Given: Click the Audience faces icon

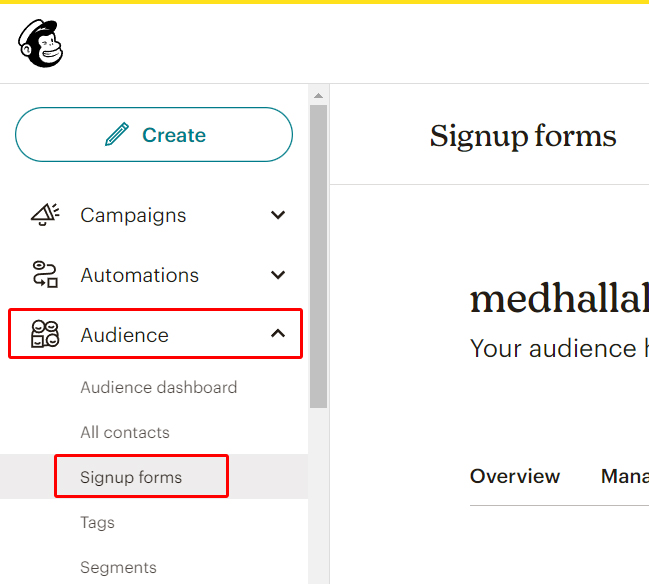Looking at the screenshot, I should coord(45,334).
